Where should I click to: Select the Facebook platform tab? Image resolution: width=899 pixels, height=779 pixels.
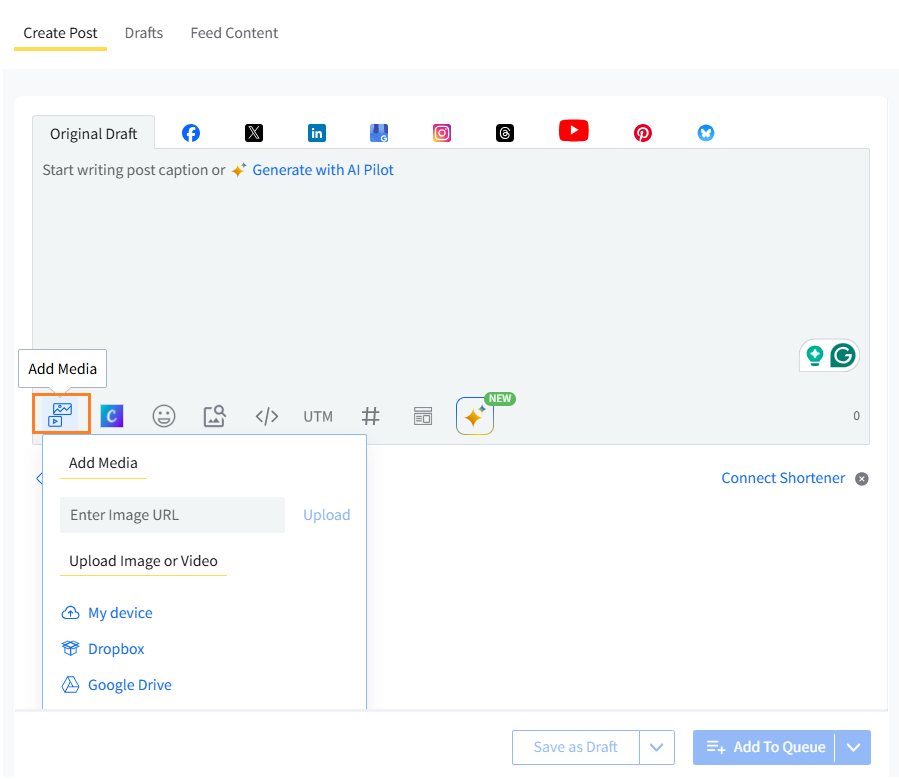pyautogui.click(x=191, y=133)
